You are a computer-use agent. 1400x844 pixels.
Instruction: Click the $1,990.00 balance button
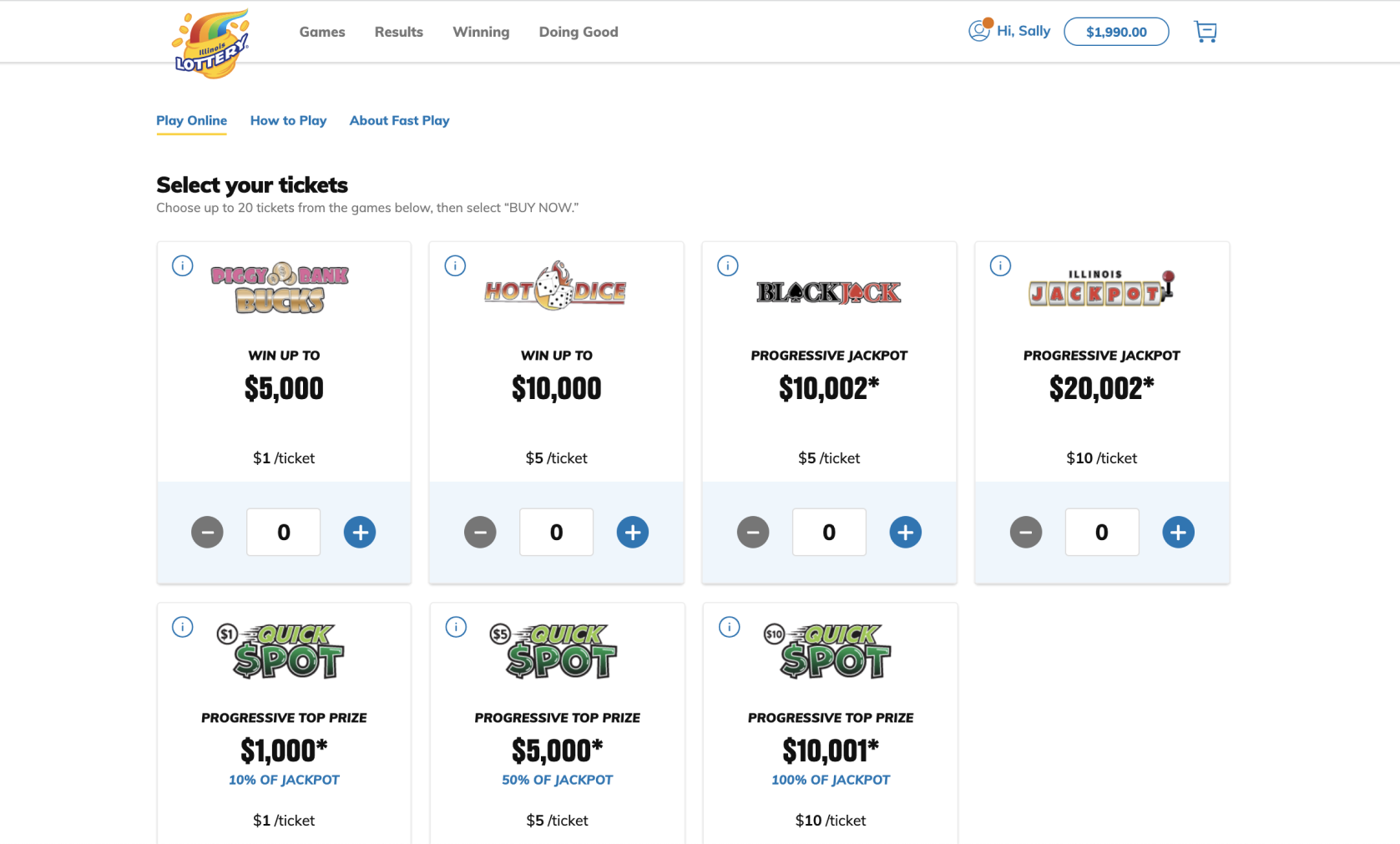[1116, 32]
